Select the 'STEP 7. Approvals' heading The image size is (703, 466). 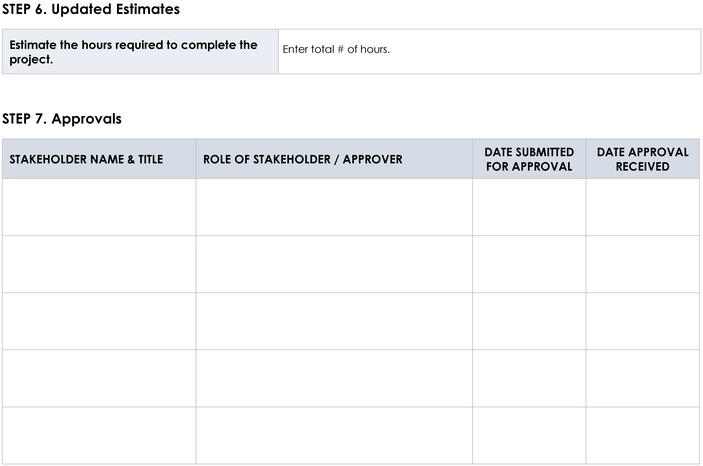pyautogui.click(x=62, y=119)
